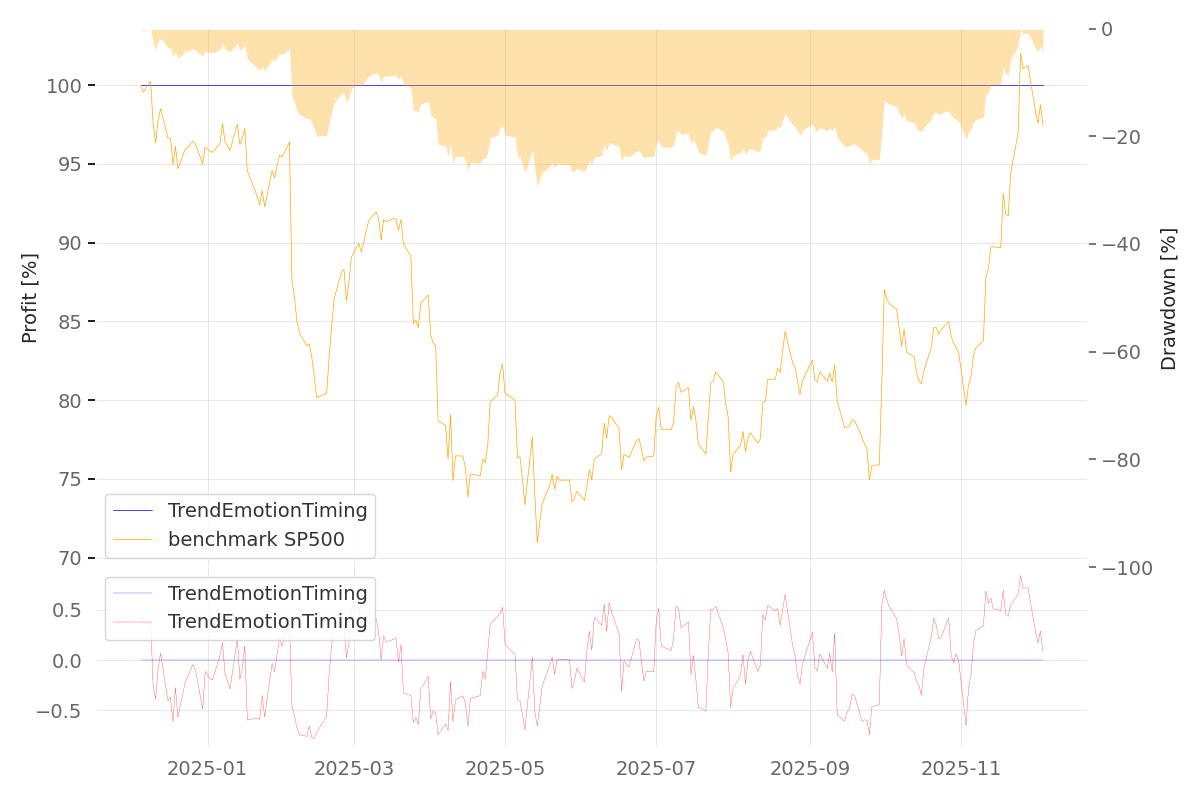Click the 2025-03 date tick label
The height and width of the screenshot is (800, 1200).
[x=355, y=769]
